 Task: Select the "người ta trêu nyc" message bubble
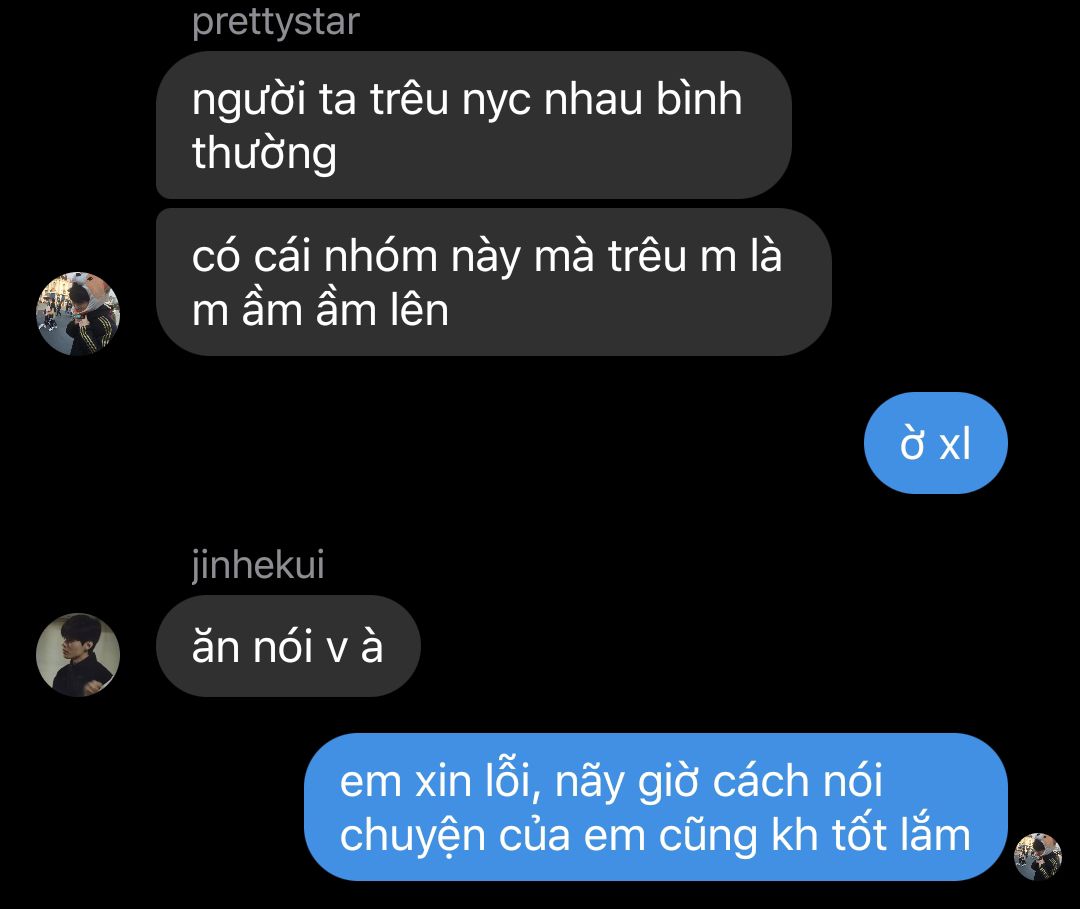click(473, 125)
